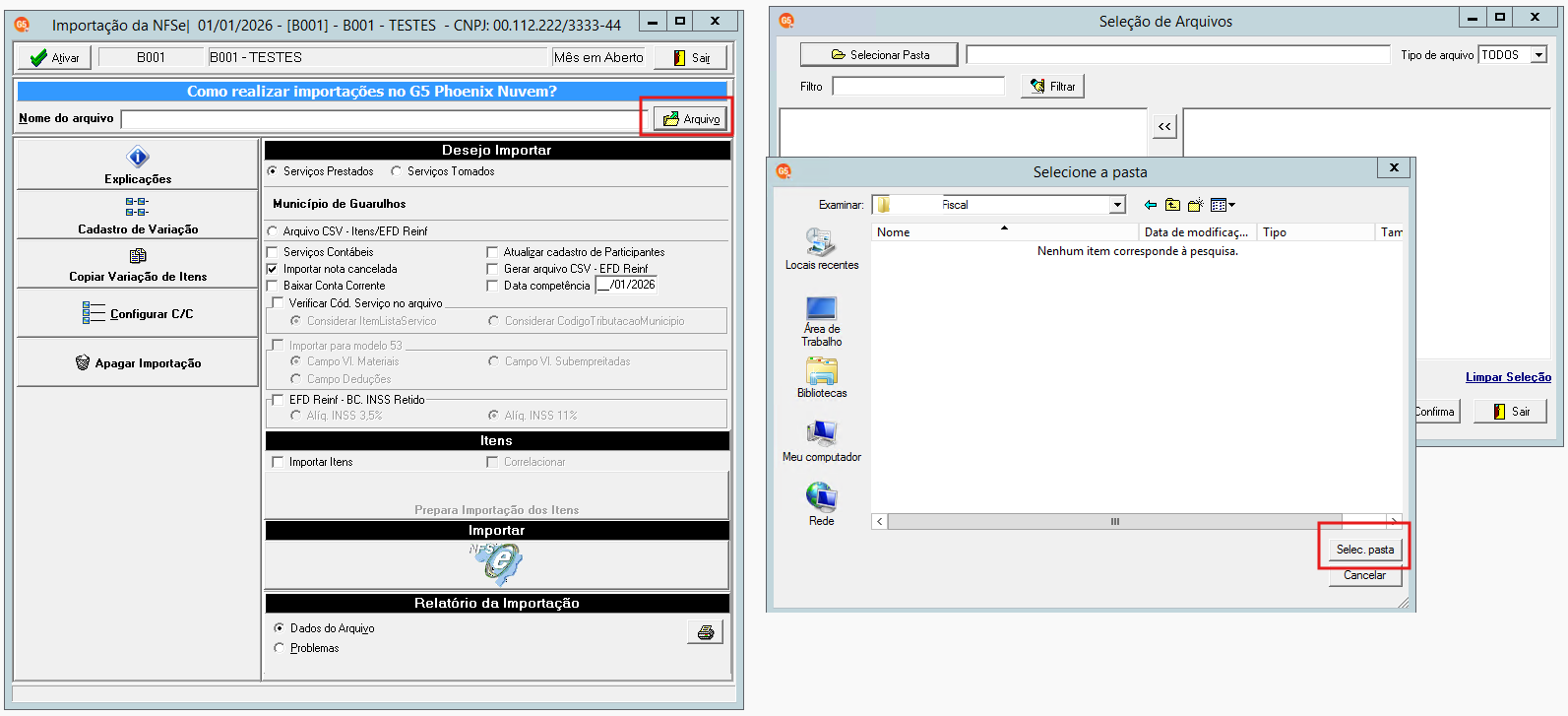Open Locais recentes in the folder dialog
Image resolution: width=1568 pixels, height=716 pixels.
(x=822, y=249)
